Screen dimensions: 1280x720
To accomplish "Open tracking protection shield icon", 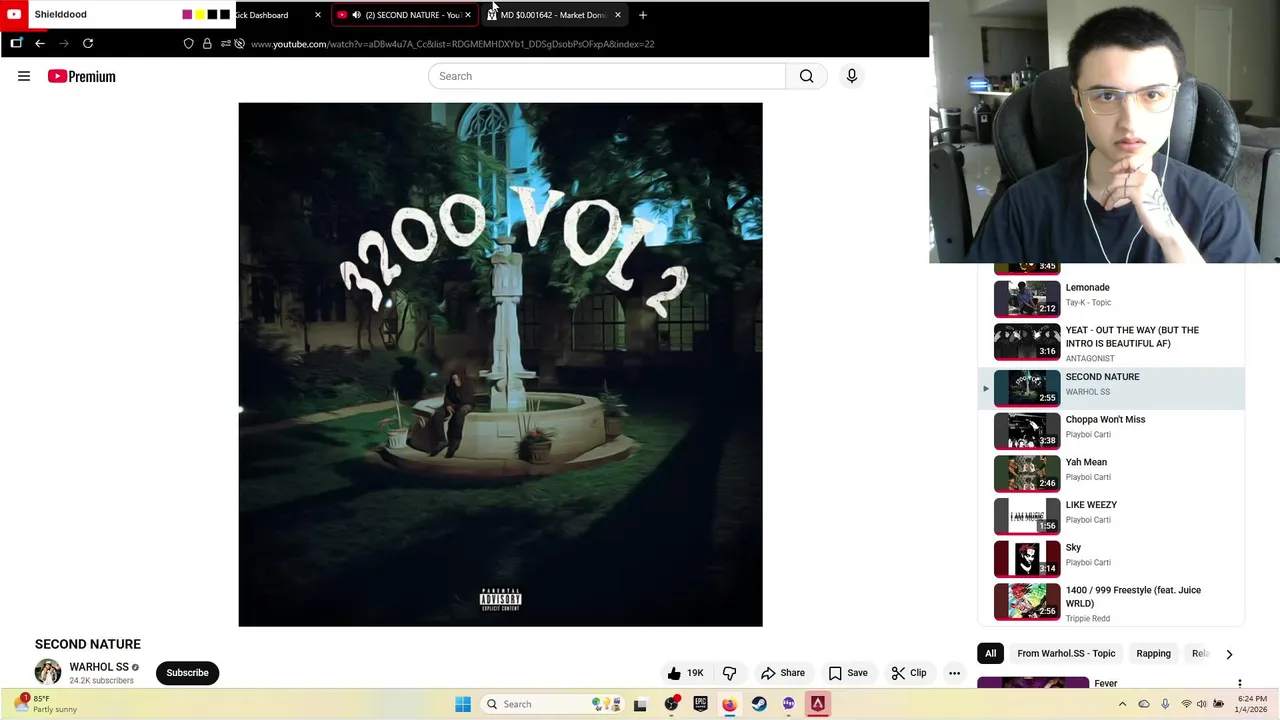I will click(x=188, y=44).
